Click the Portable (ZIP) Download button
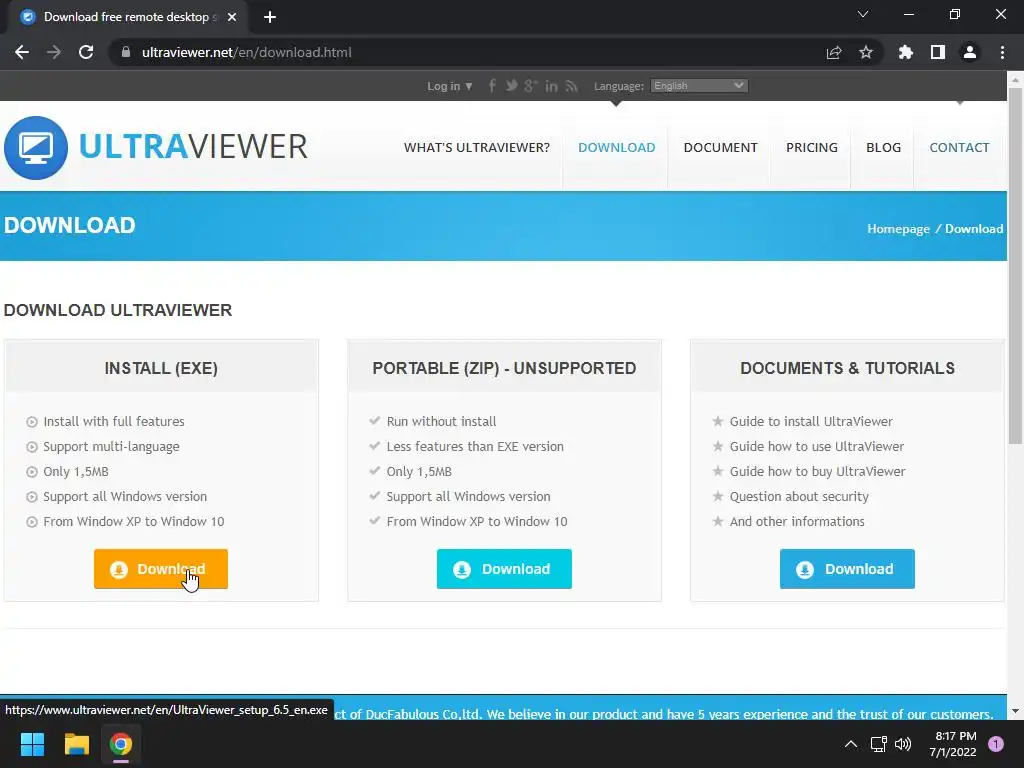The height and width of the screenshot is (768, 1024). point(504,569)
